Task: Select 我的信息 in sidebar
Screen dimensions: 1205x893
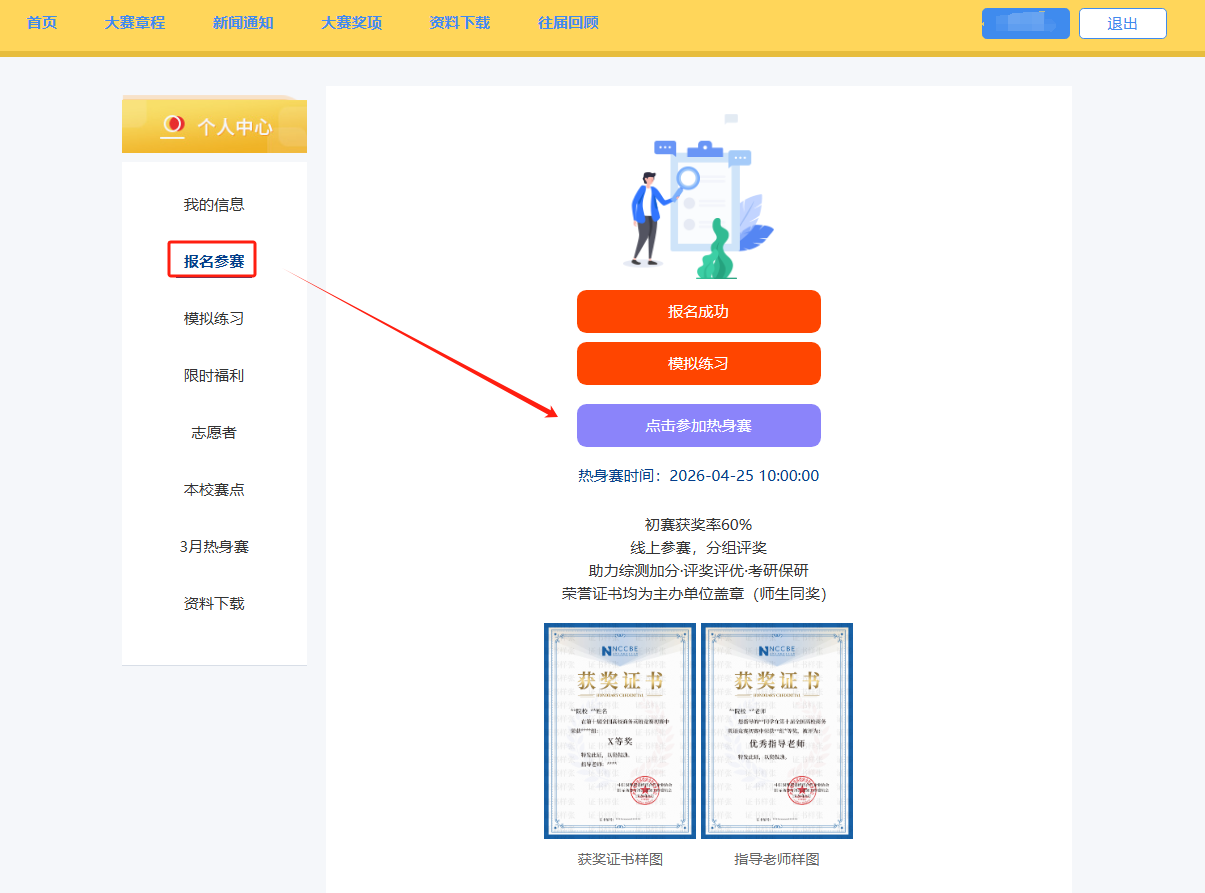Action: click(214, 205)
